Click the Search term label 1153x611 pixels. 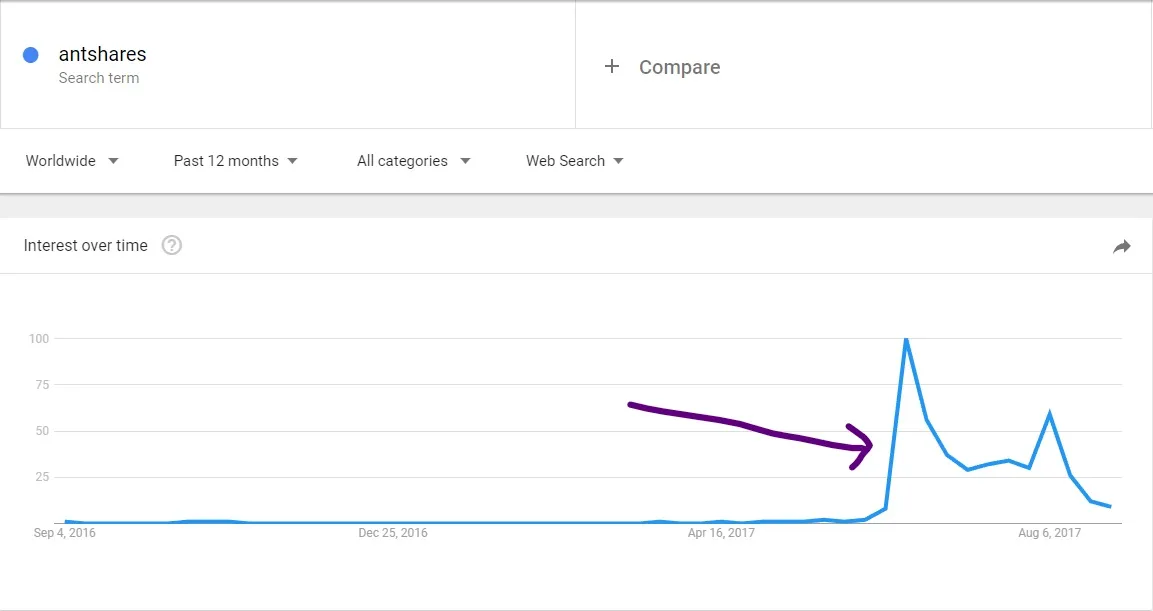click(99, 78)
